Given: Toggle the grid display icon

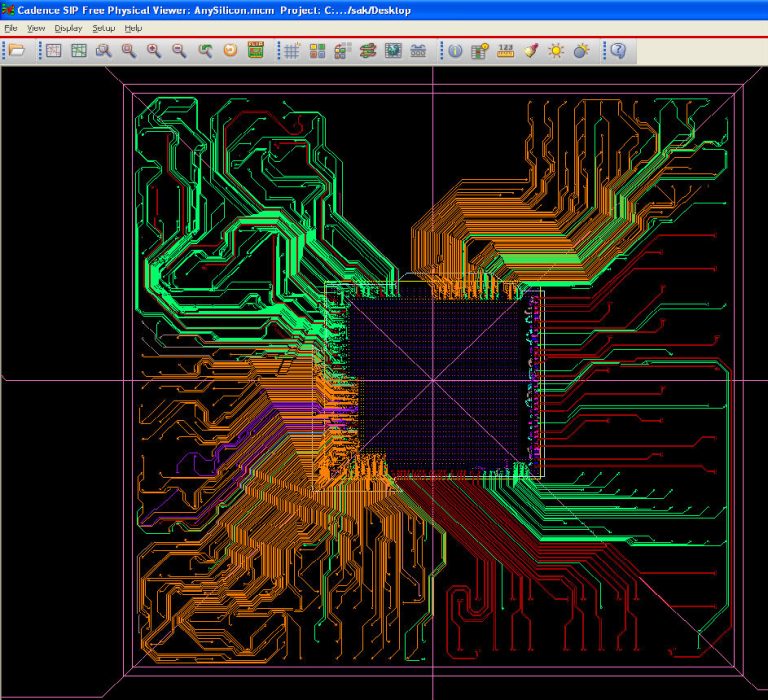Looking at the screenshot, I should (291, 50).
